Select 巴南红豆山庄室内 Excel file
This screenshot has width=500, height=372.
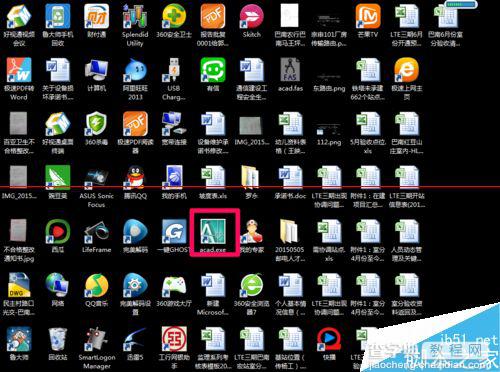tap(406, 124)
